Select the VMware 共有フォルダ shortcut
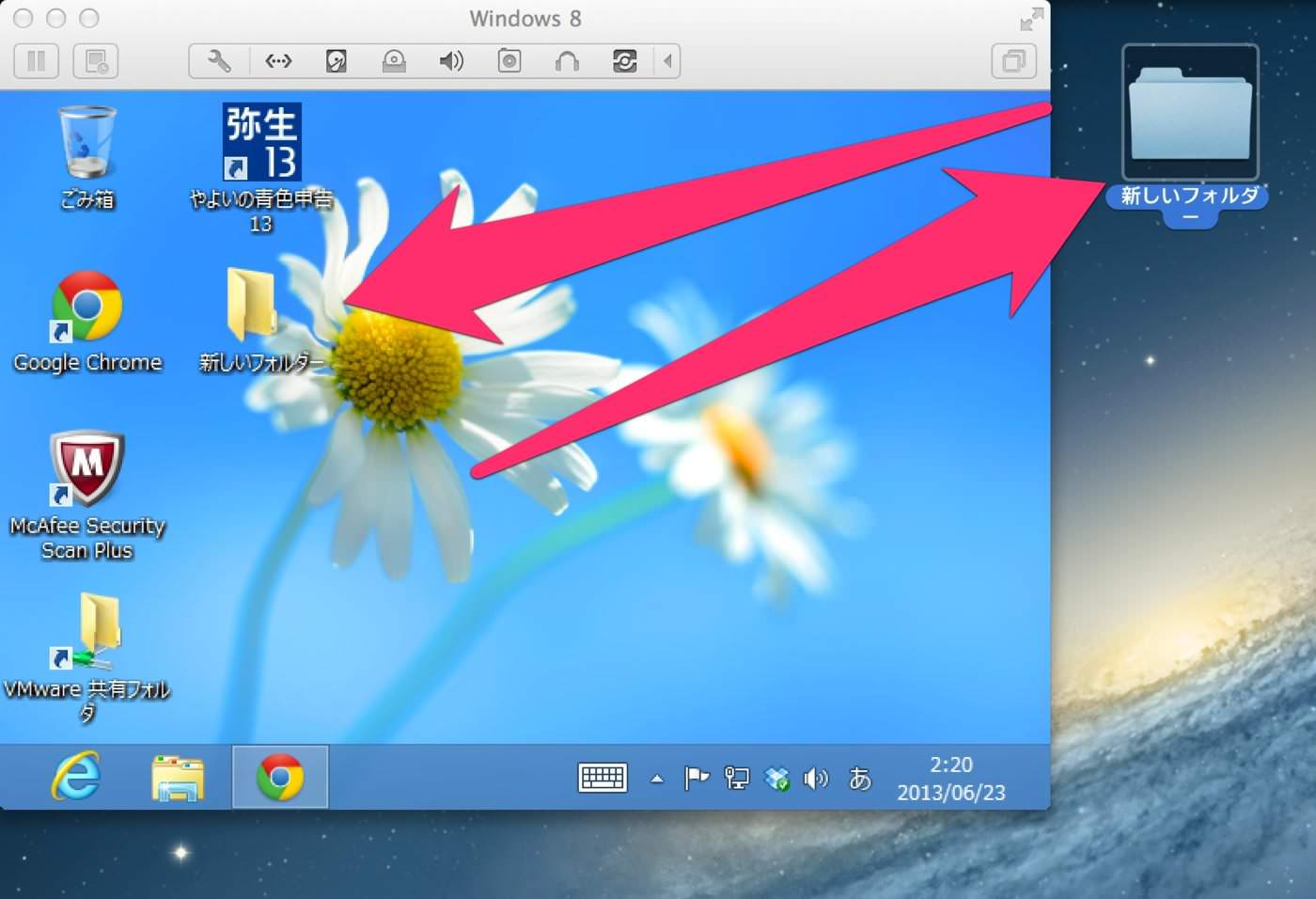The height and width of the screenshot is (899, 1316). coord(87,657)
